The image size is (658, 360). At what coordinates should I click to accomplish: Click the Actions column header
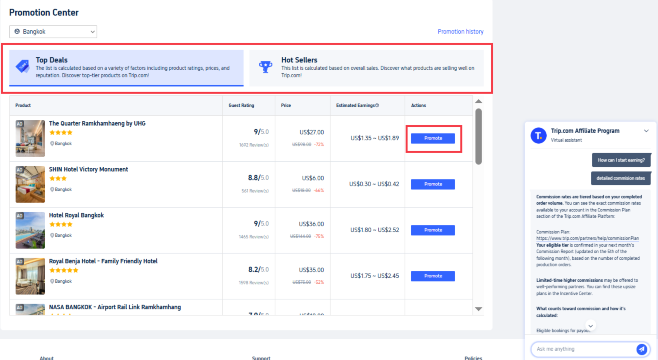coord(418,105)
